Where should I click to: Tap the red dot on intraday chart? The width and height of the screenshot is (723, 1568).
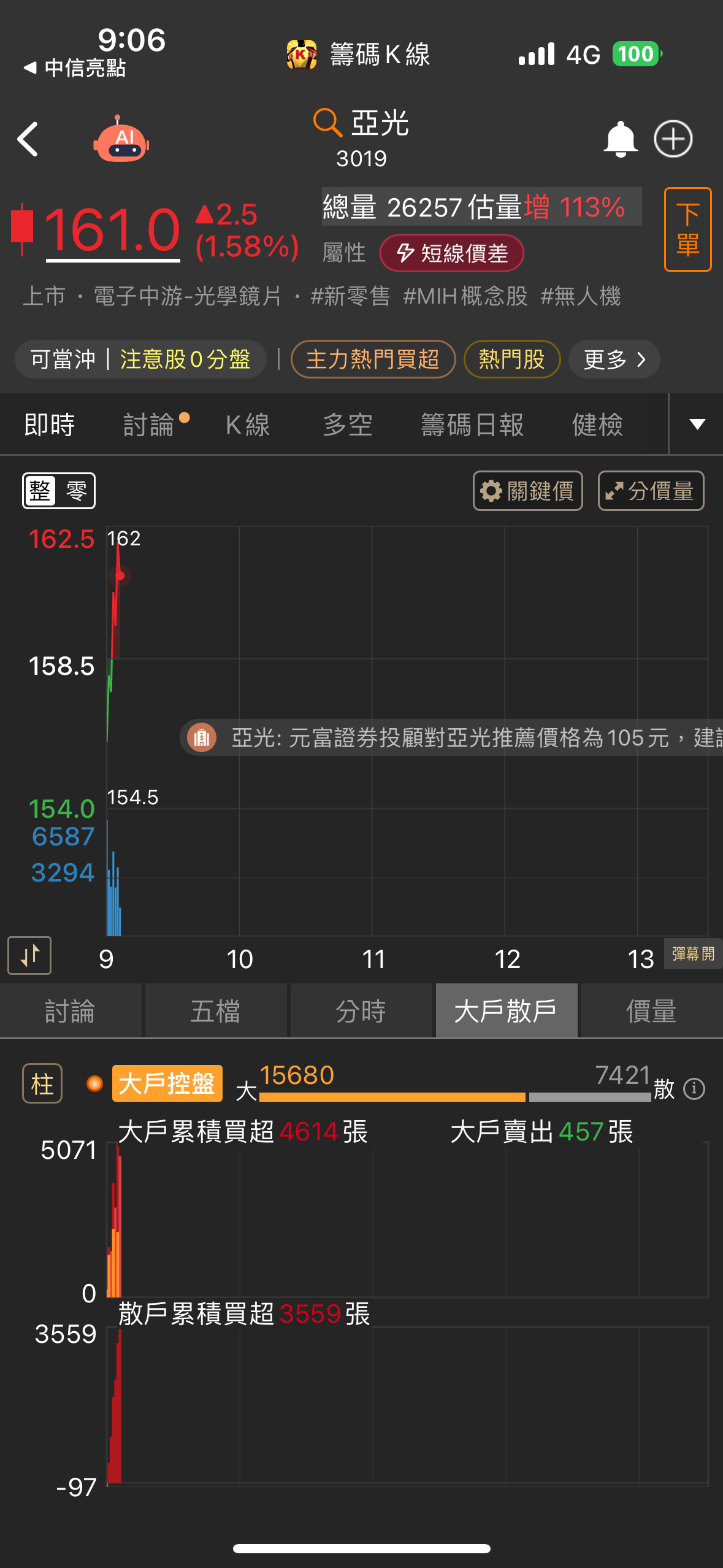point(120,575)
